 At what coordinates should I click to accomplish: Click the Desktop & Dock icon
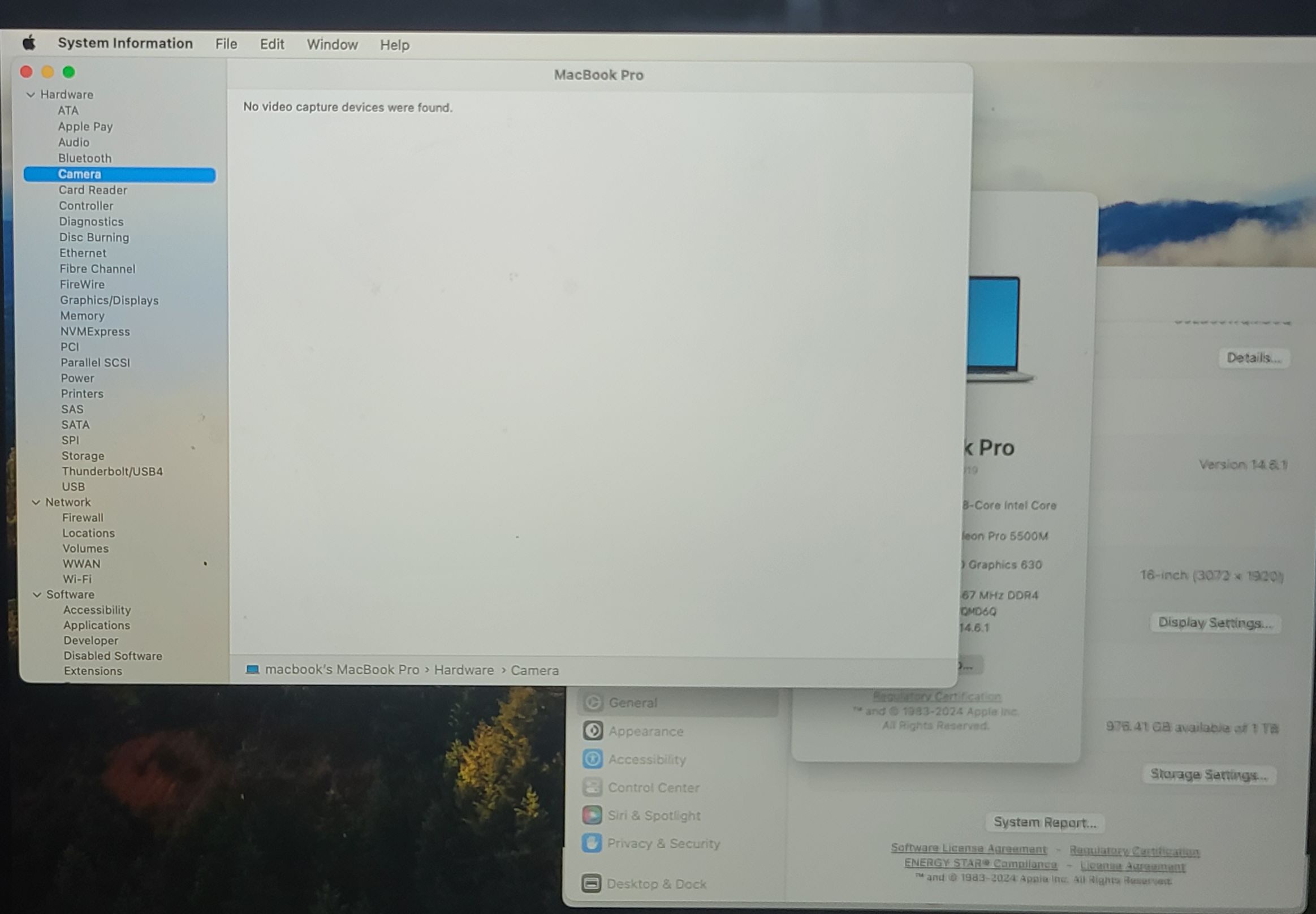(x=591, y=883)
